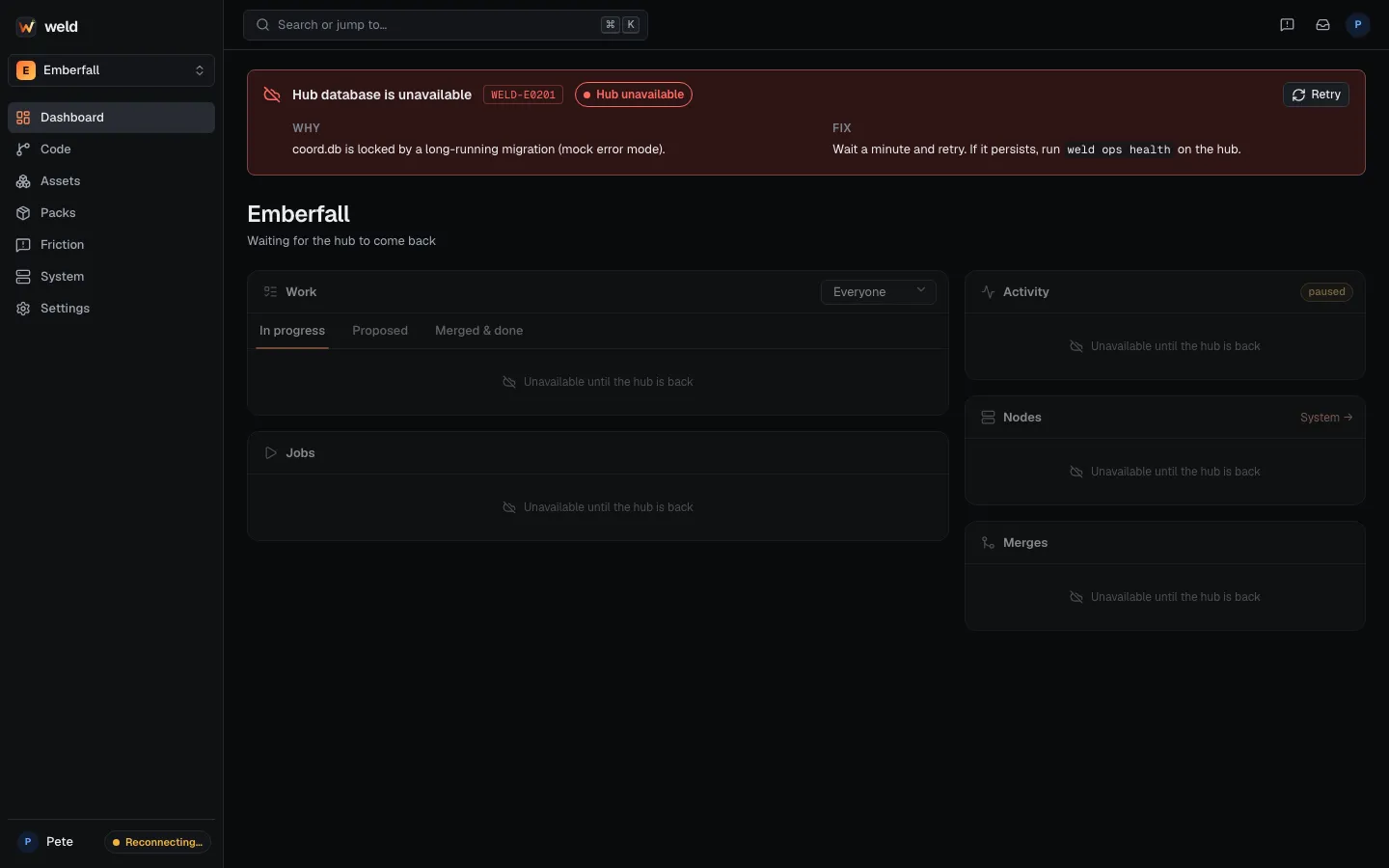Image resolution: width=1389 pixels, height=868 pixels.
Task: Switch to the Proposed tab
Action: 380,331
